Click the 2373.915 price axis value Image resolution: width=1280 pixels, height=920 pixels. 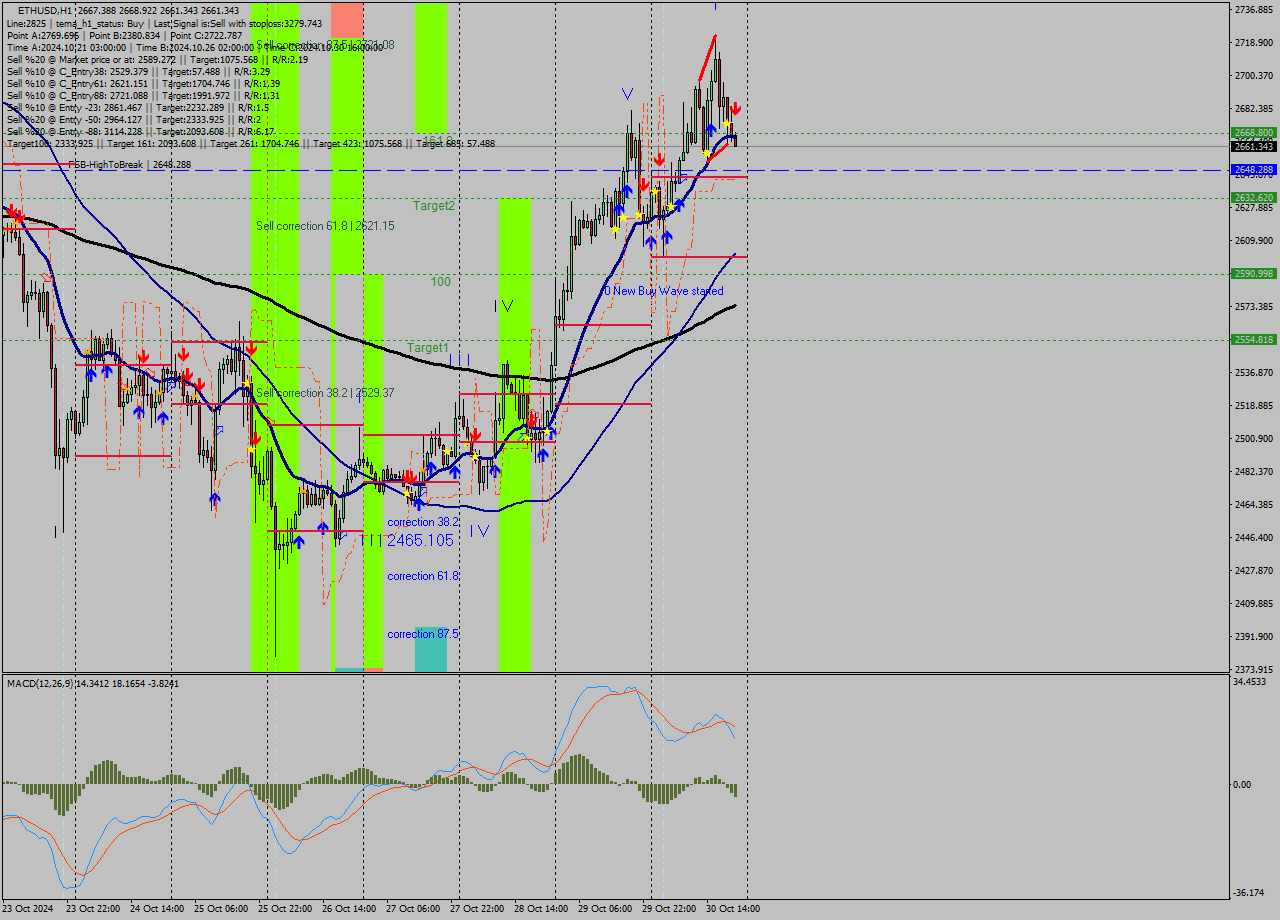[1254, 670]
